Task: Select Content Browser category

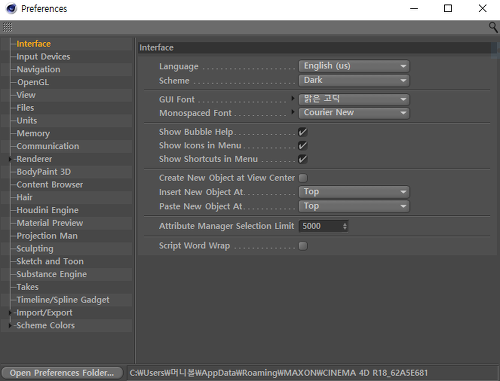Action: [50, 185]
